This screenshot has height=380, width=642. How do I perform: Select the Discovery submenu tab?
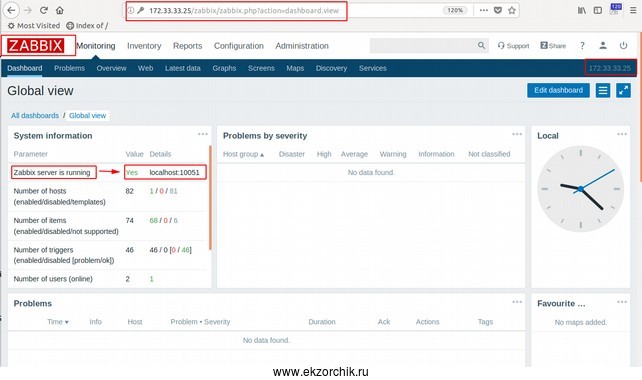(331, 68)
